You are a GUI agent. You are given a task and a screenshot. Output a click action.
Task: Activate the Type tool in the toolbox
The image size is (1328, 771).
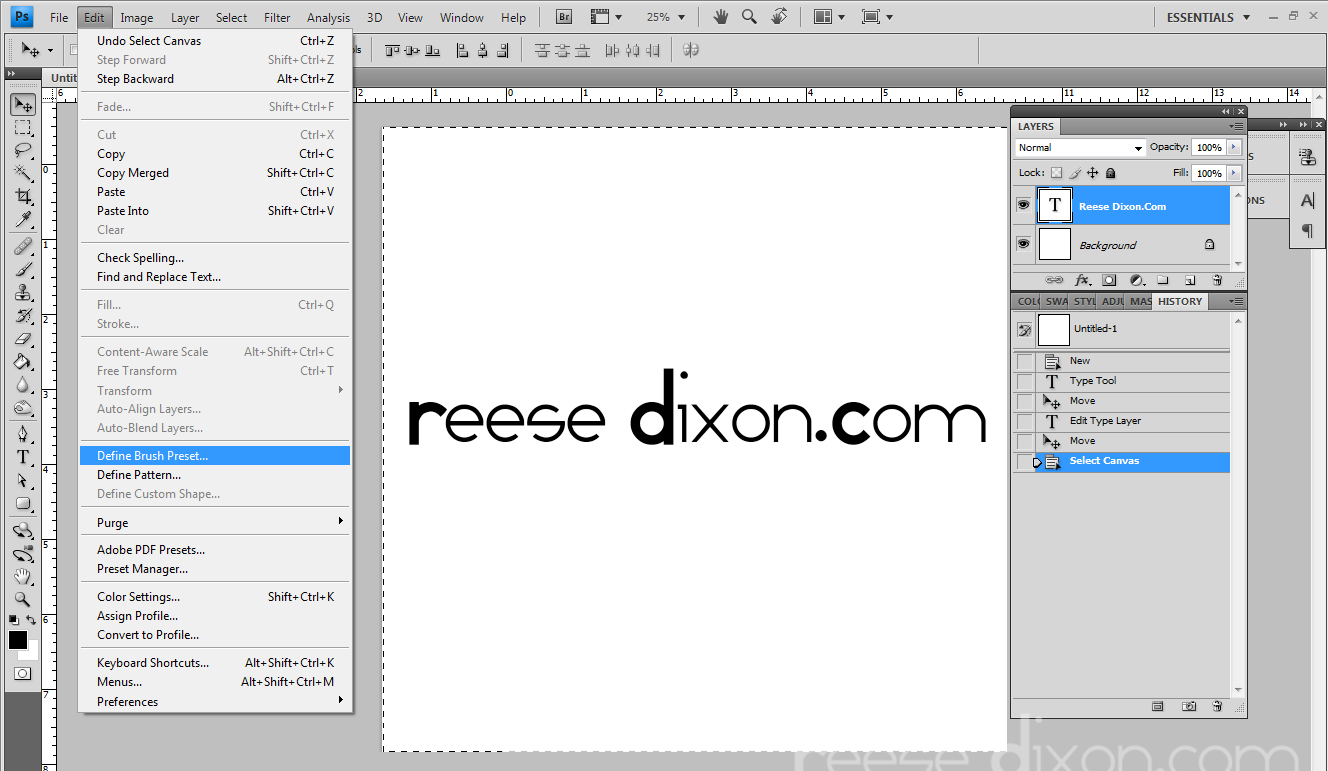(22, 456)
